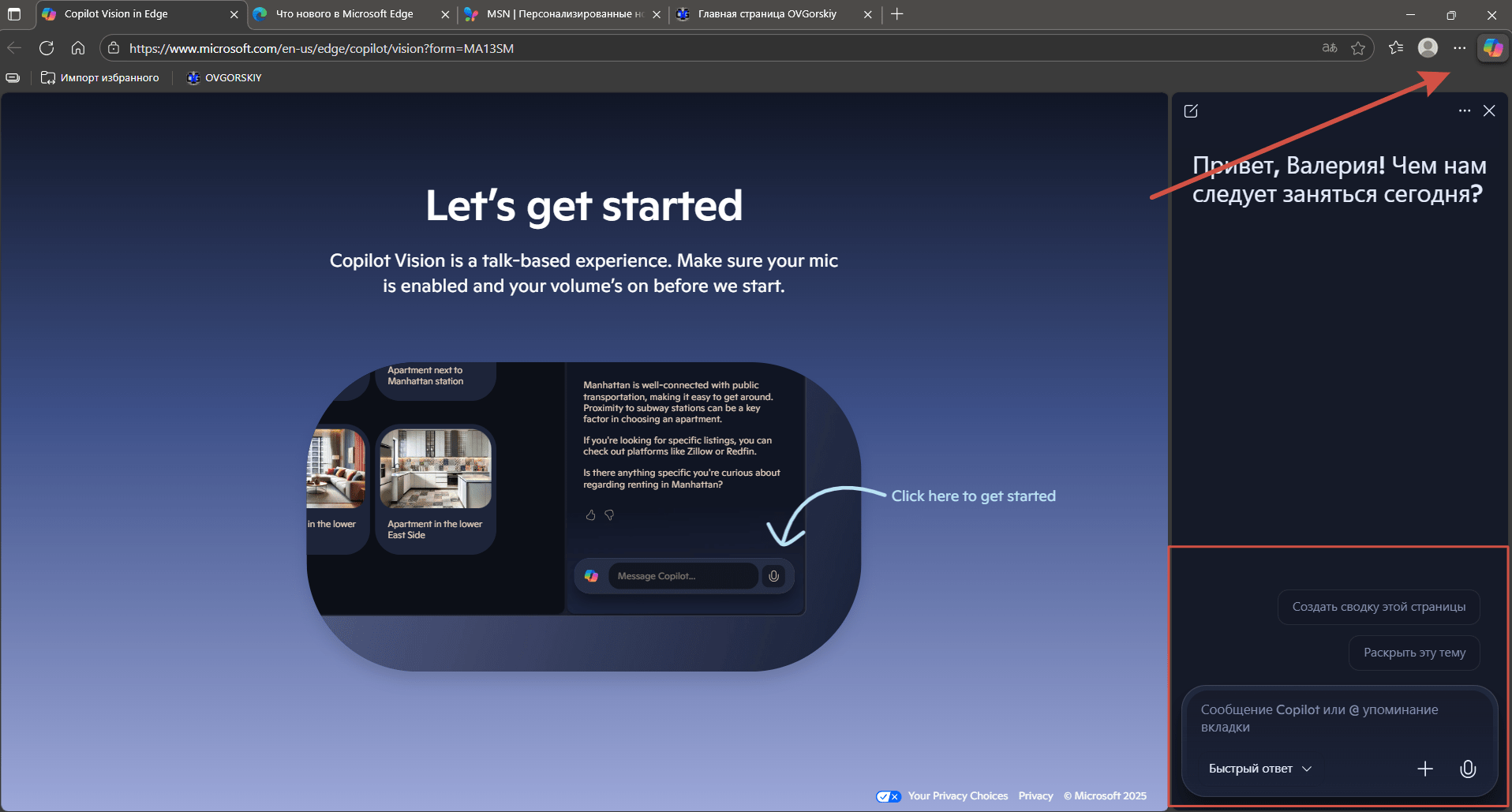Click the Let's get started heading
The height and width of the screenshot is (812, 1512).
(x=584, y=205)
